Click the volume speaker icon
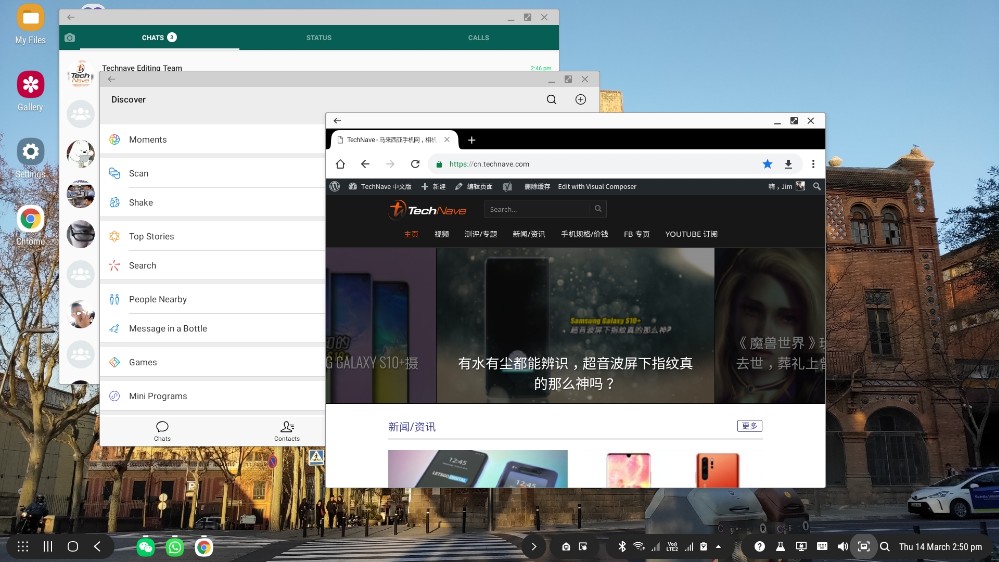This screenshot has width=999, height=562. point(842,546)
